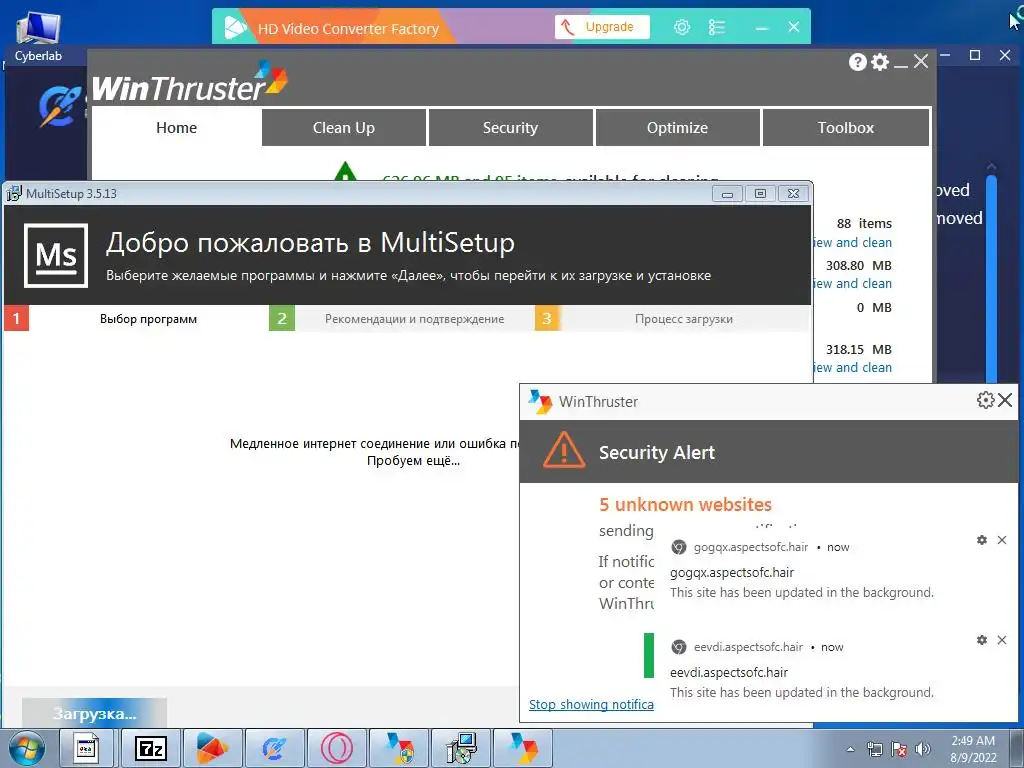1024x768 pixels.
Task: Open the HD Video Converter taskbar icon
Action: coord(212,748)
